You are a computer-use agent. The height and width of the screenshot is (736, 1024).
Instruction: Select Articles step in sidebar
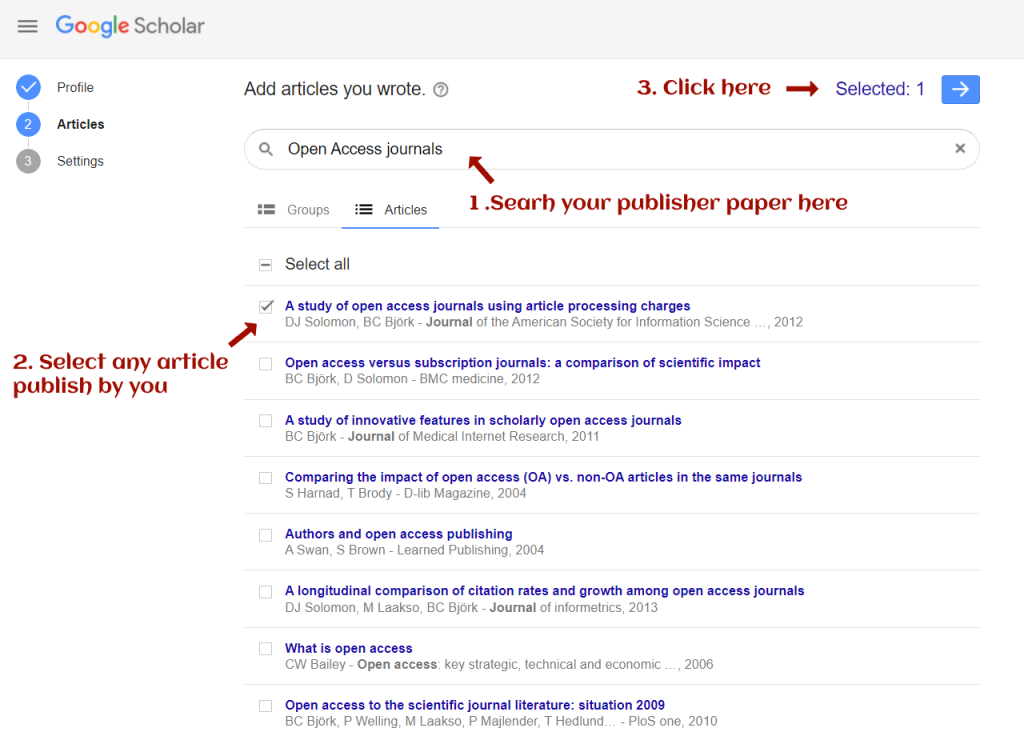tap(80, 124)
